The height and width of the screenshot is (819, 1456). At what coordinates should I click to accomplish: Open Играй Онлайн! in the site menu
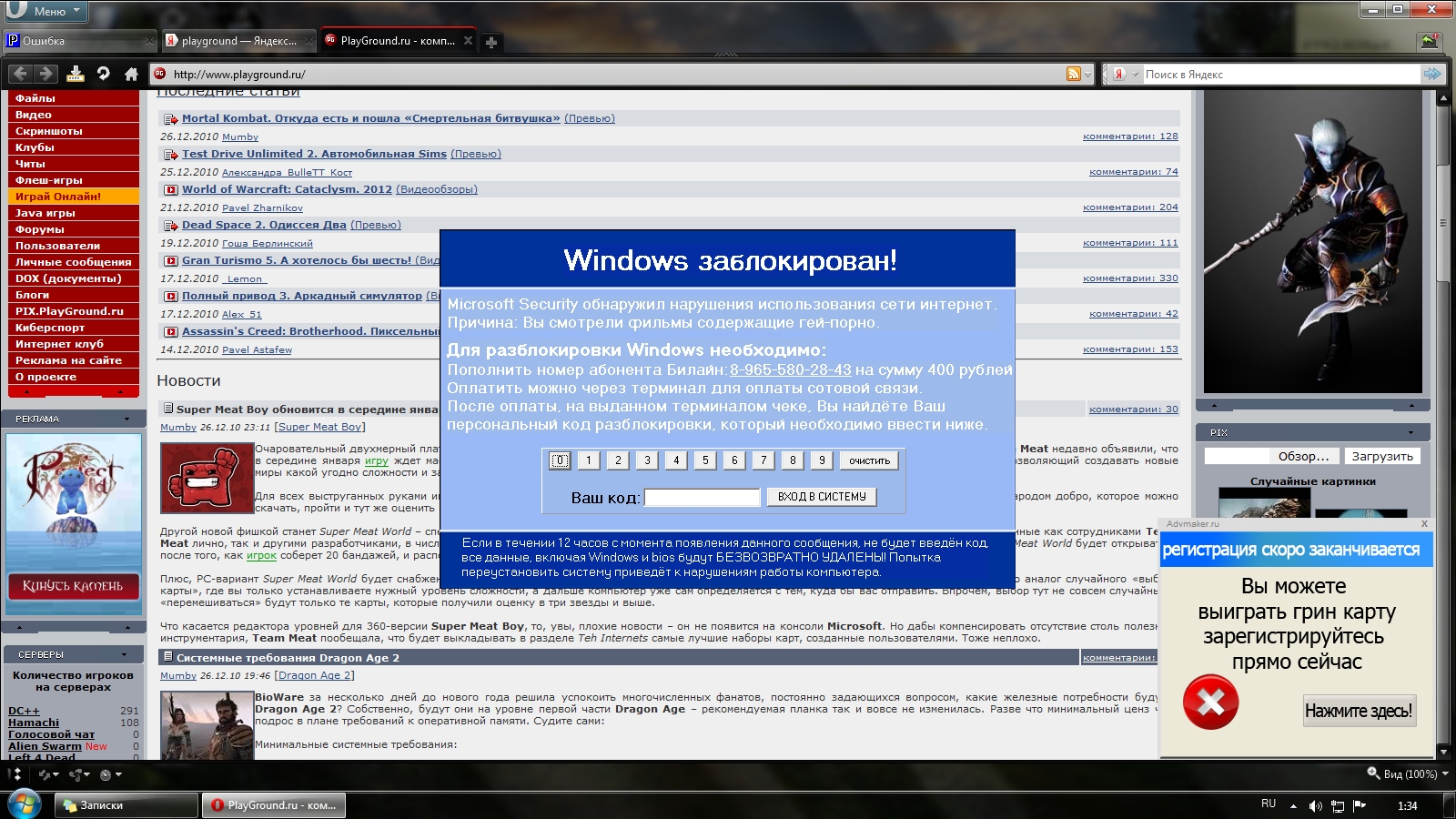[x=74, y=197]
